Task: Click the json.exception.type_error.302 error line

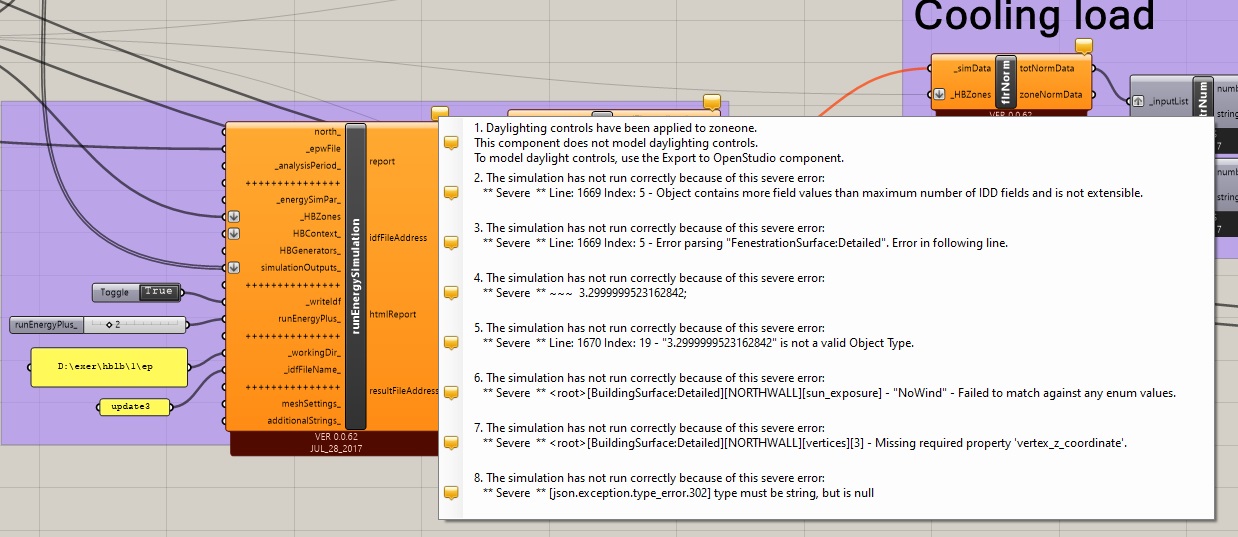Action: click(x=678, y=493)
